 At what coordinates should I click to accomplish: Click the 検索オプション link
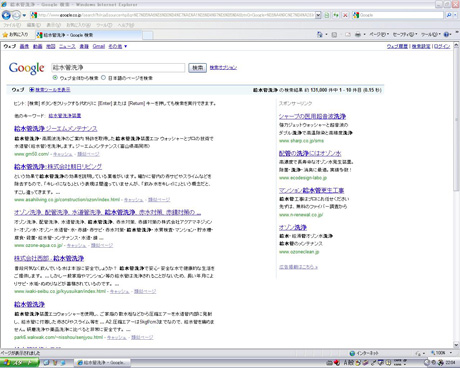pos(223,67)
